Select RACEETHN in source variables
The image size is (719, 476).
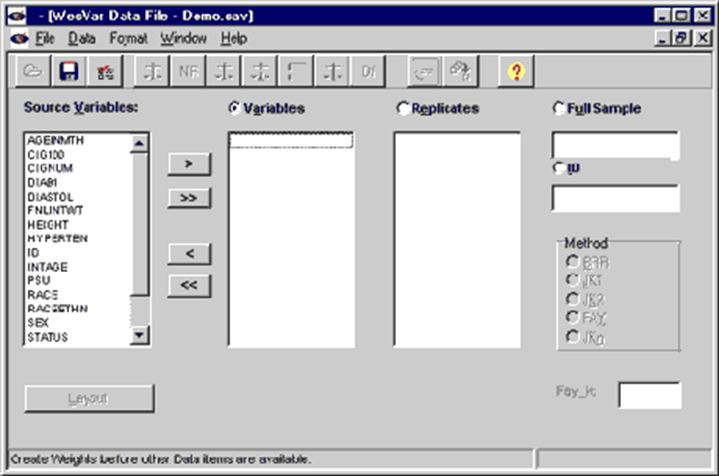pos(57,309)
